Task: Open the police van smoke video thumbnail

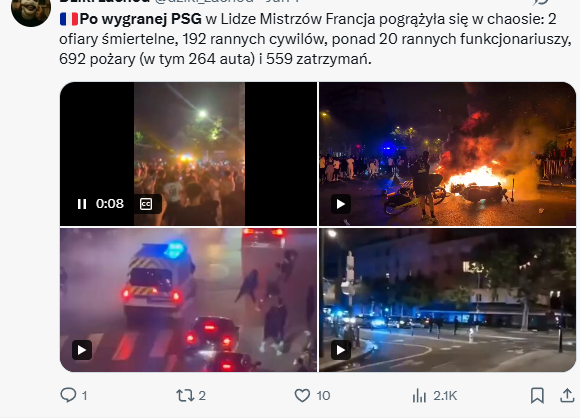Action: tap(189, 300)
